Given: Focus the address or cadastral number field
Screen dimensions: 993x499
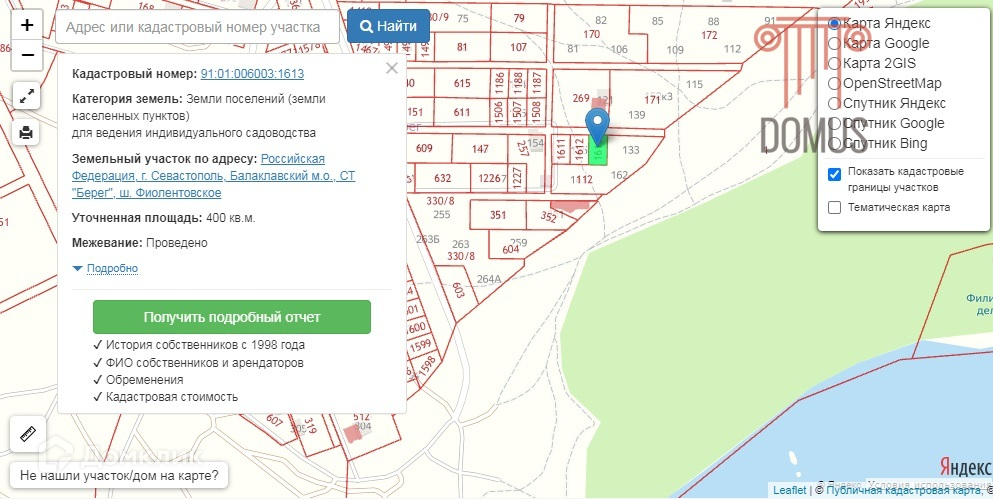Looking at the screenshot, I should coord(198,27).
